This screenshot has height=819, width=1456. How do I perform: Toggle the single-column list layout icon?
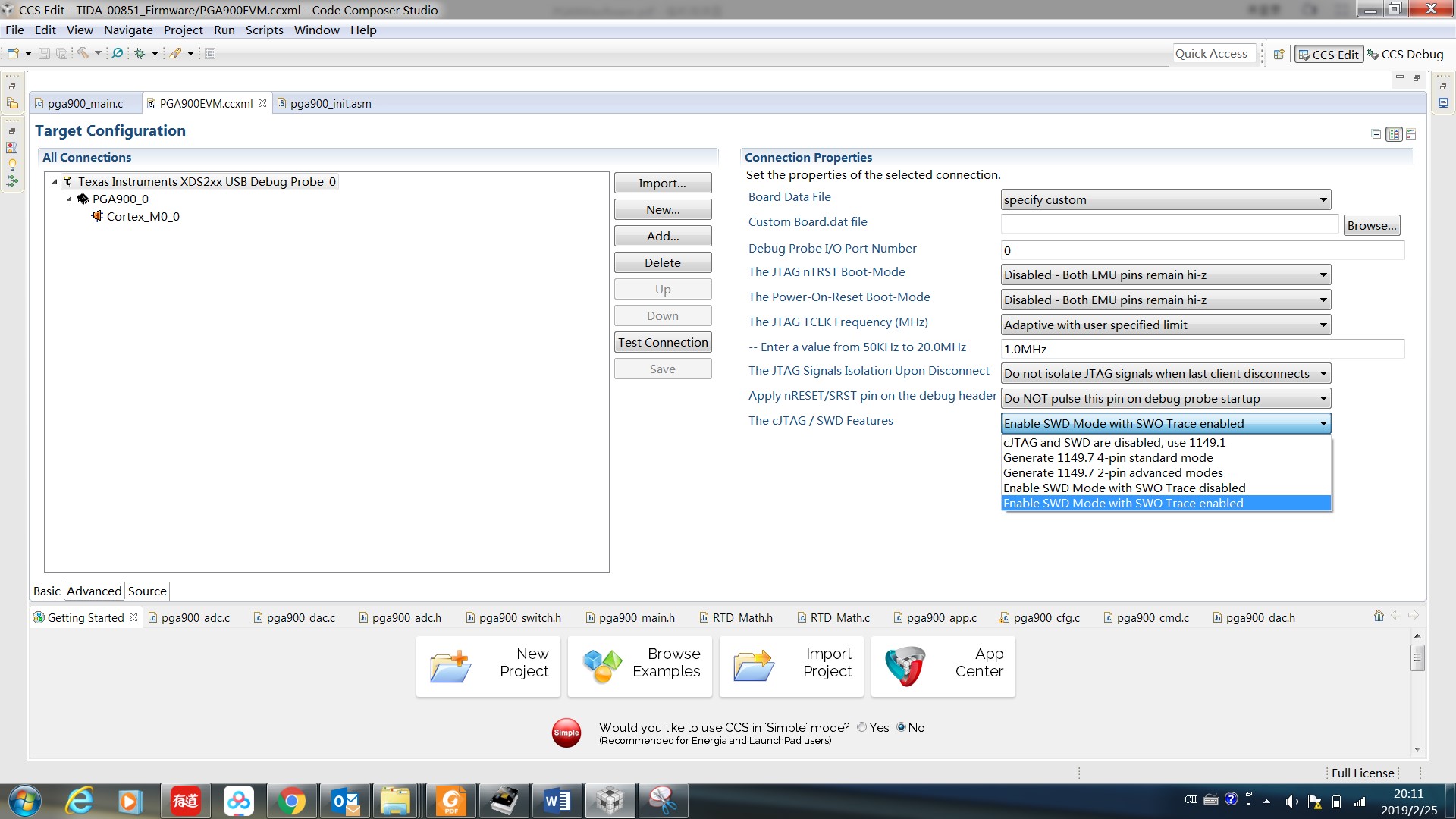(1411, 134)
